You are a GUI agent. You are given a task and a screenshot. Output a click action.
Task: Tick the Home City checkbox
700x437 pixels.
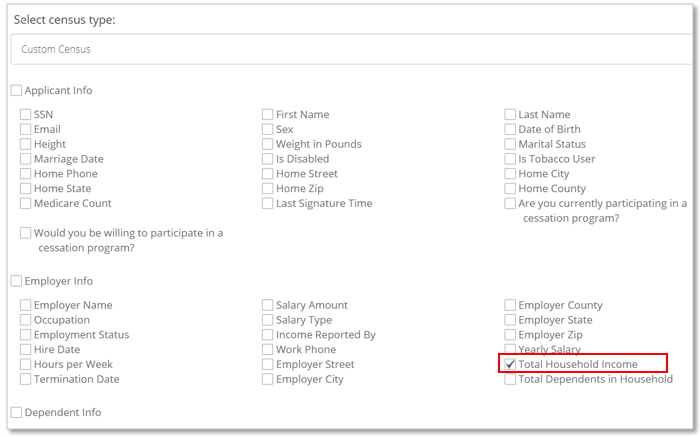click(510, 173)
